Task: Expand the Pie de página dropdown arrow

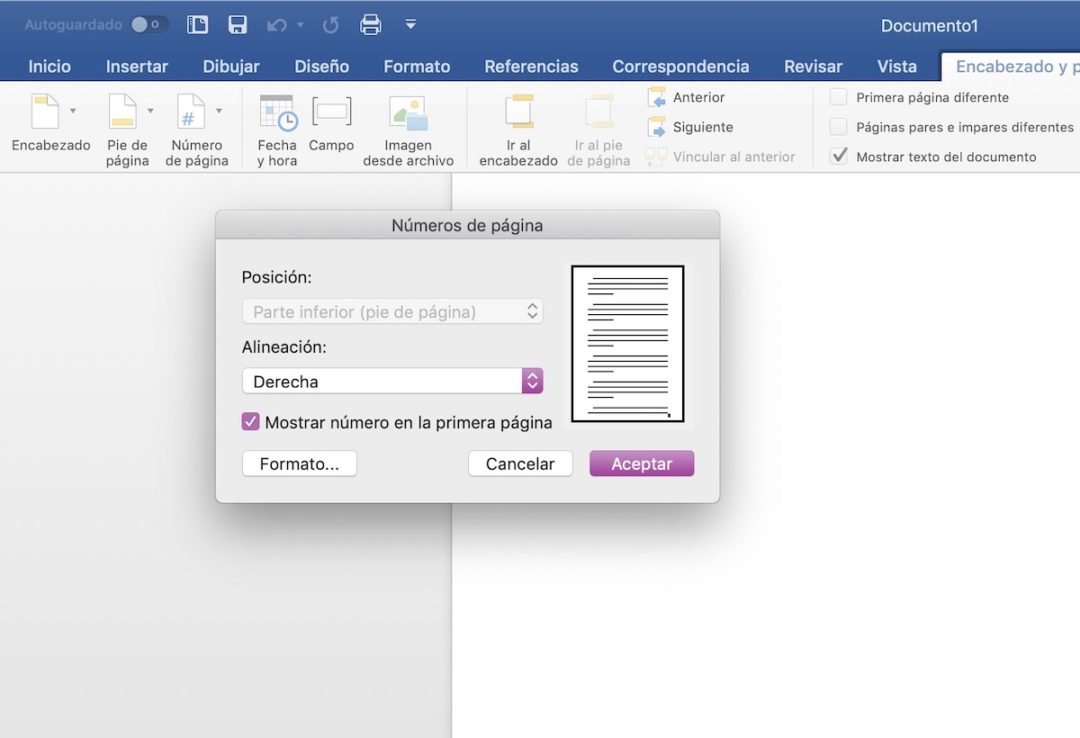Action: (x=150, y=111)
